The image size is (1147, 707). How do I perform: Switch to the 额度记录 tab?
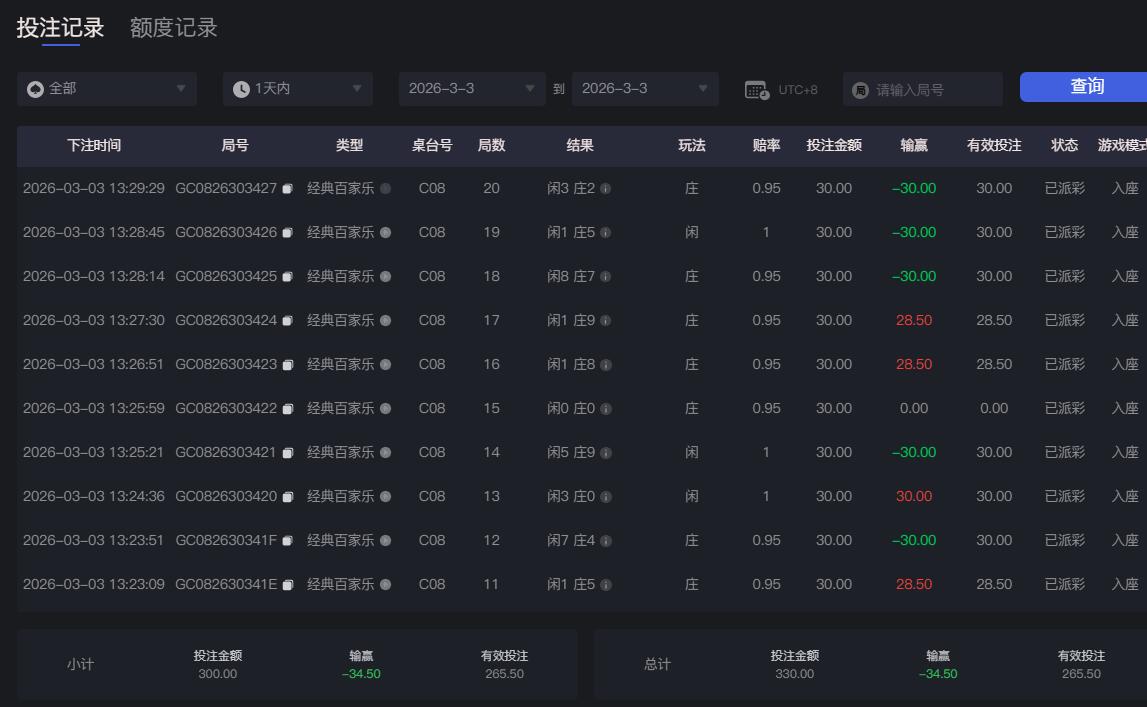tap(172, 29)
